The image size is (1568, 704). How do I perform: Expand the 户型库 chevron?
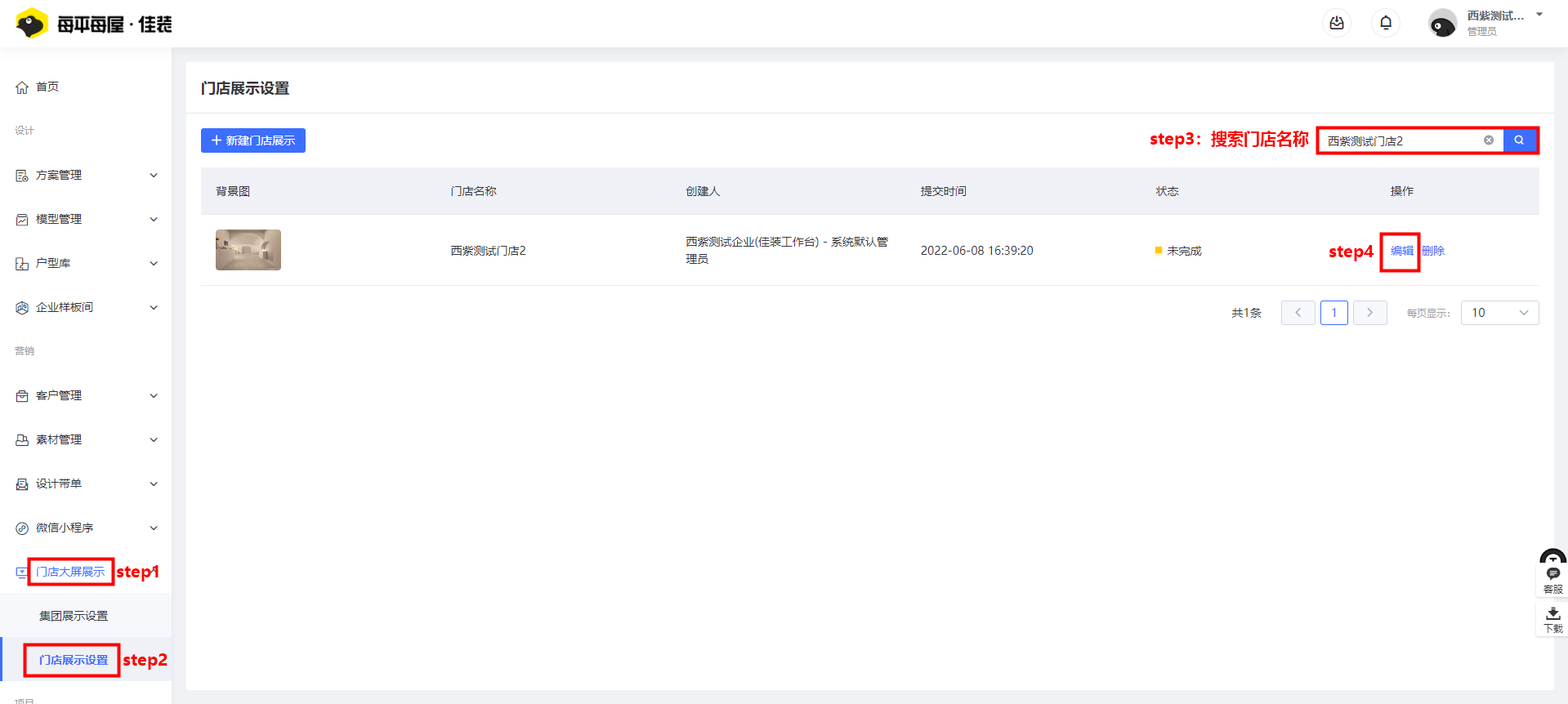(154, 264)
